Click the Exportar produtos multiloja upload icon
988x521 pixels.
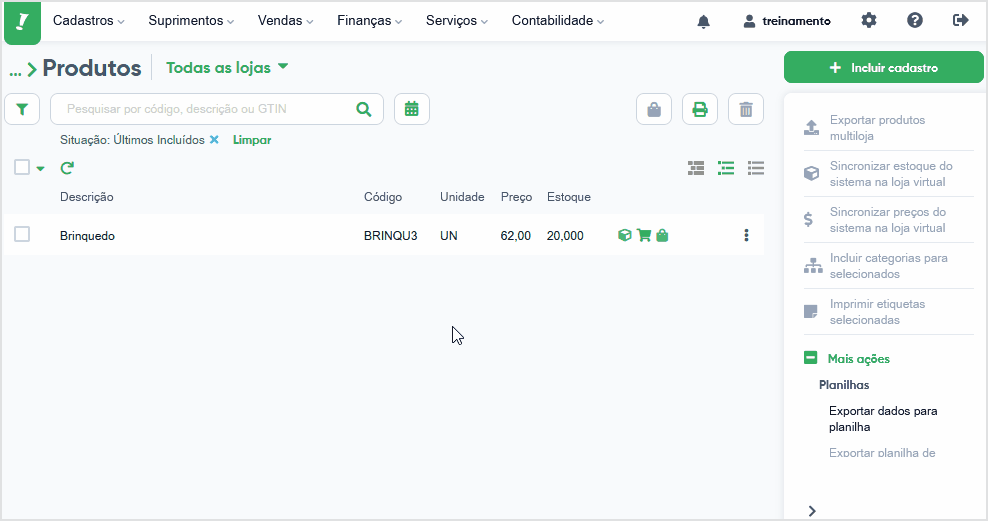[812, 128]
